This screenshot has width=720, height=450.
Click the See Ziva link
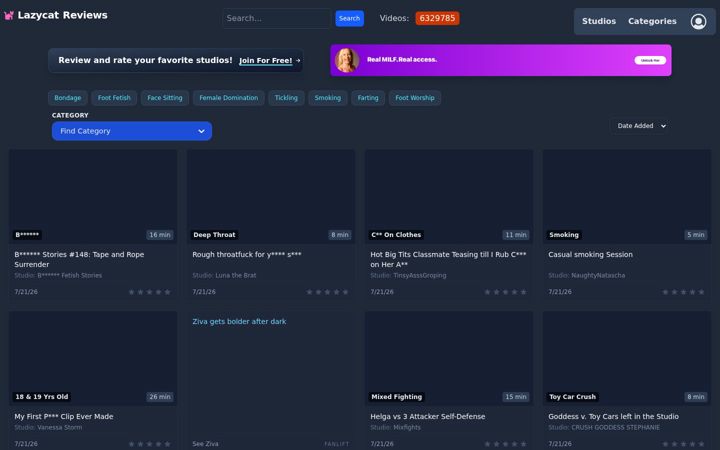(205, 444)
